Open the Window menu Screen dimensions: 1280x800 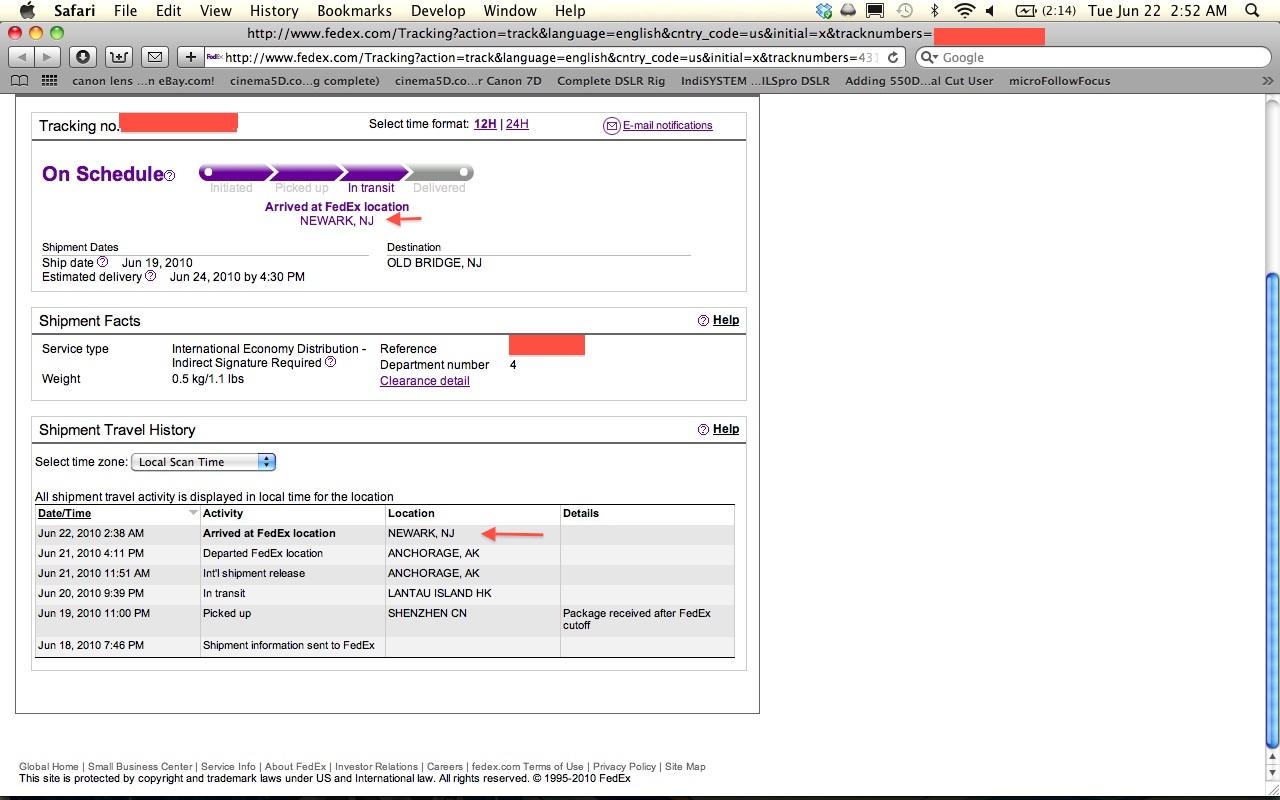(510, 11)
